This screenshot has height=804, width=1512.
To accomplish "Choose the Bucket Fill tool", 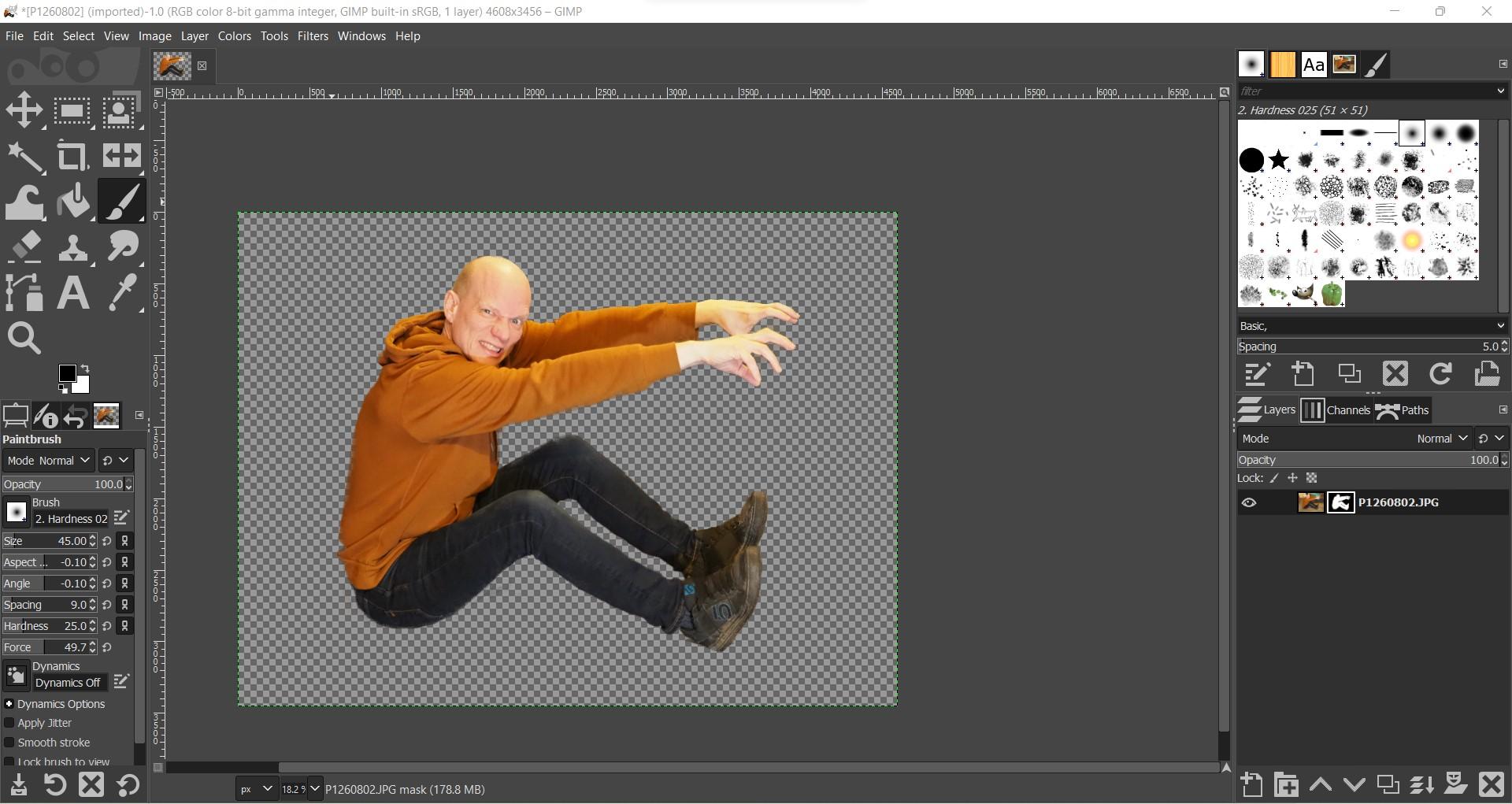I will (72, 201).
